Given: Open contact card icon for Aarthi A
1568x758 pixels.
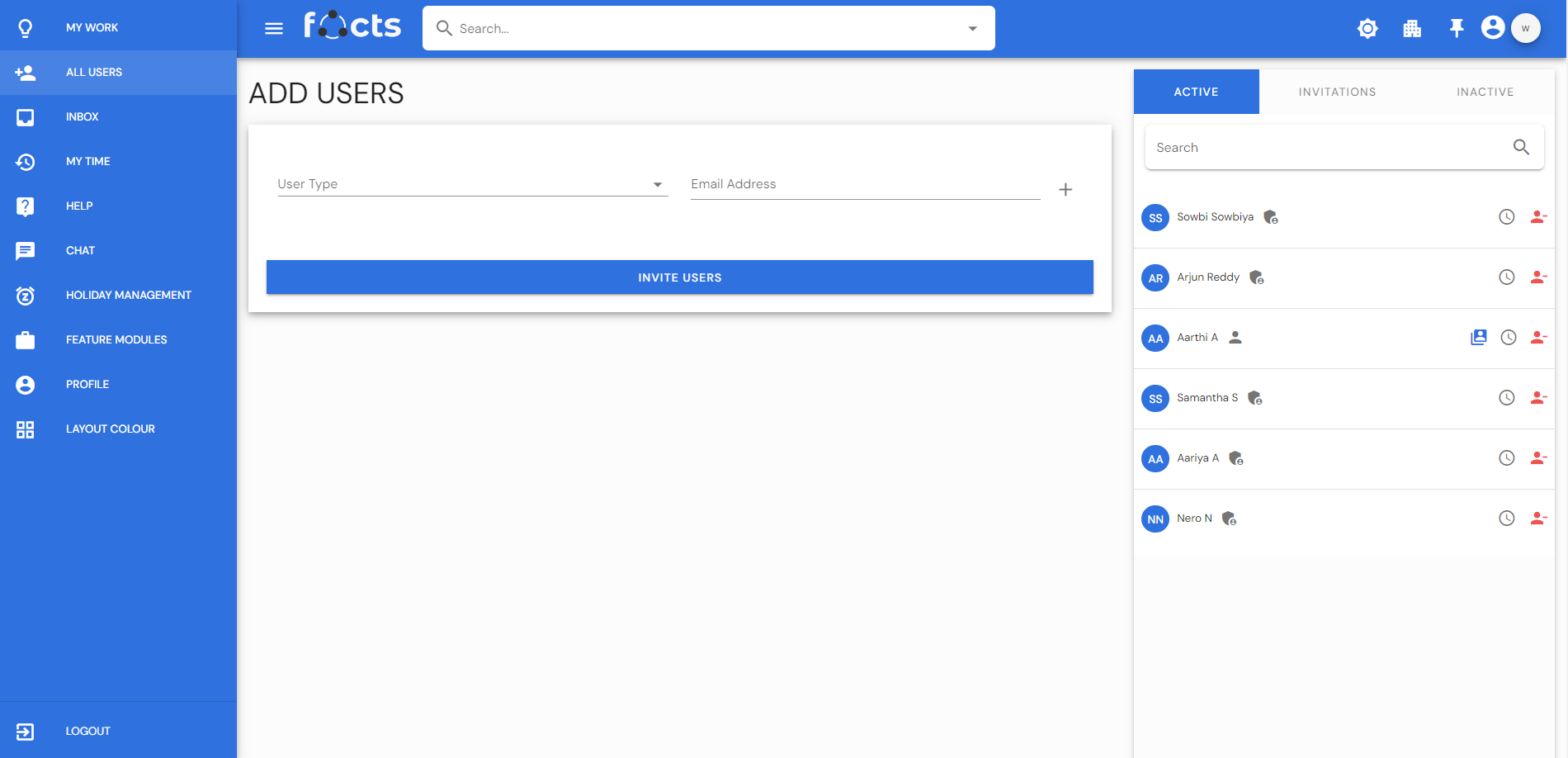Looking at the screenshot, I should [x=1479, y=338].
